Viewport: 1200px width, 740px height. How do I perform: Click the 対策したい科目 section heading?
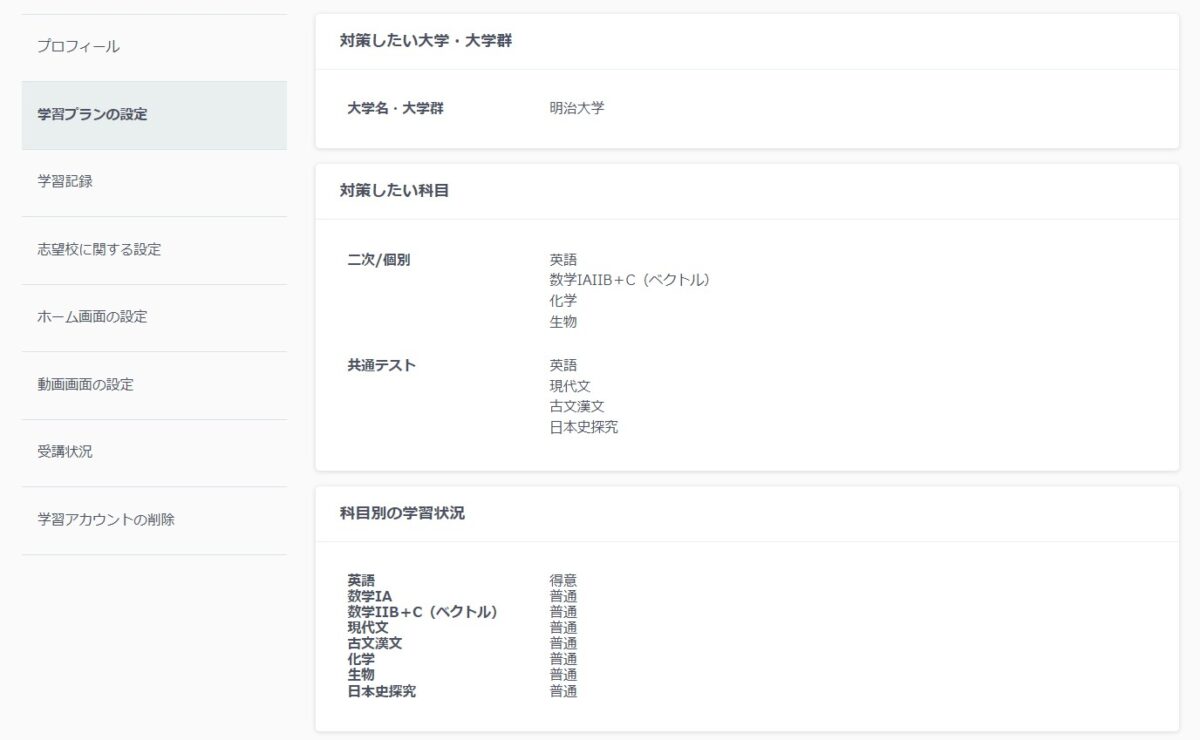(x=394, y=190)
